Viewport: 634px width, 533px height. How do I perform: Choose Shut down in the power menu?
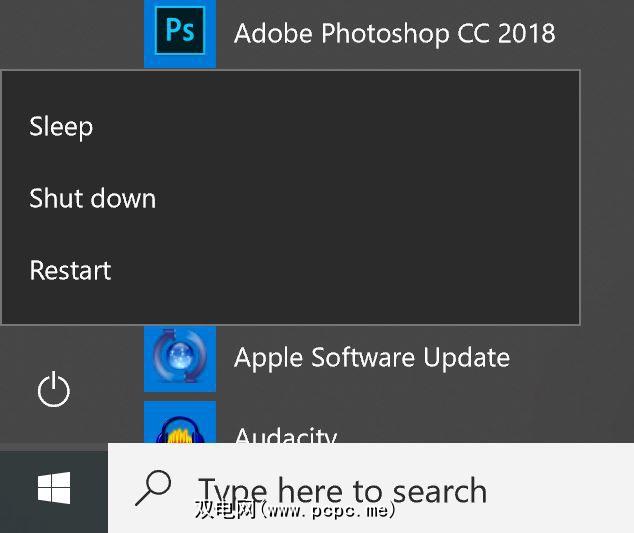pyautogui.click(x=92, y=198)
